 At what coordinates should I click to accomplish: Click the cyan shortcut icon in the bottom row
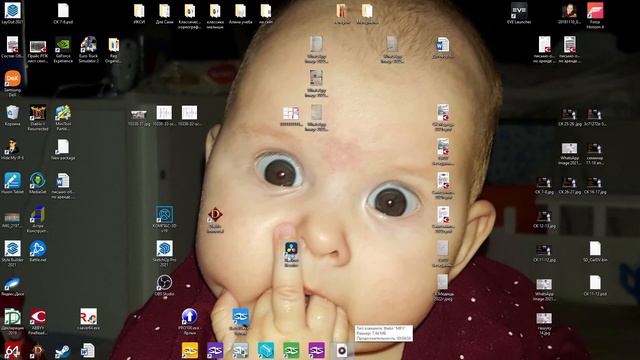coord(266,351)
